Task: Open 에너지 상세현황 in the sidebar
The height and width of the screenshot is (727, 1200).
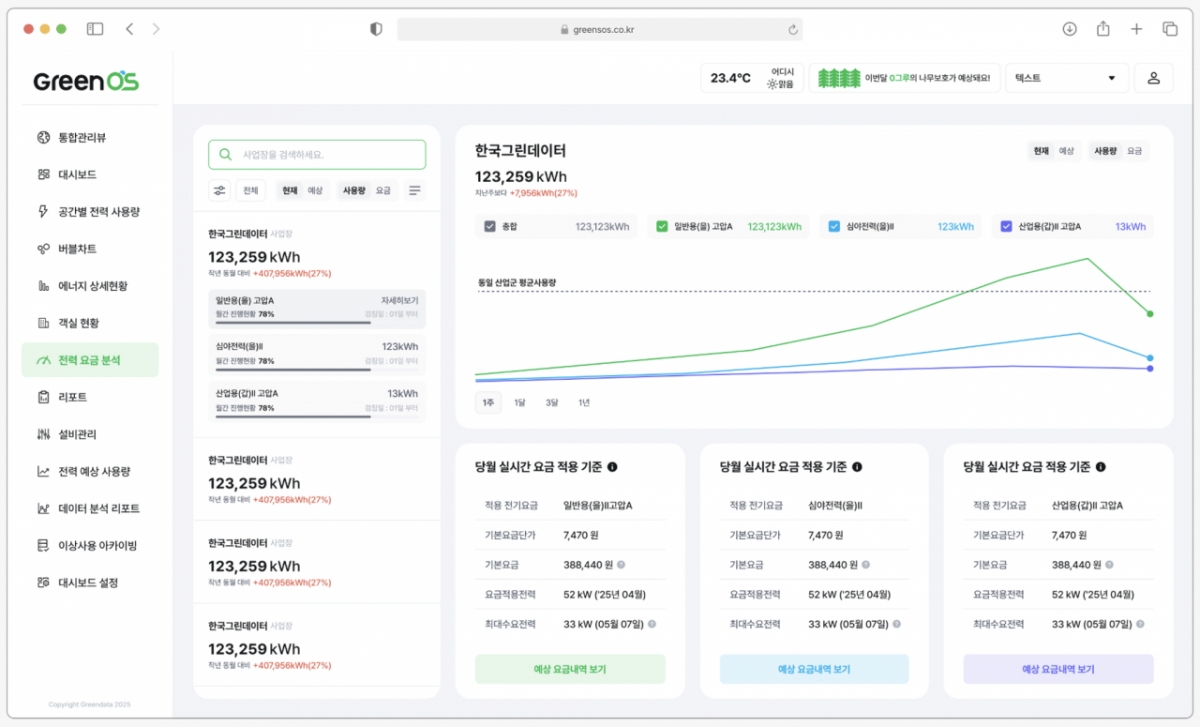Action: (88, 285)
